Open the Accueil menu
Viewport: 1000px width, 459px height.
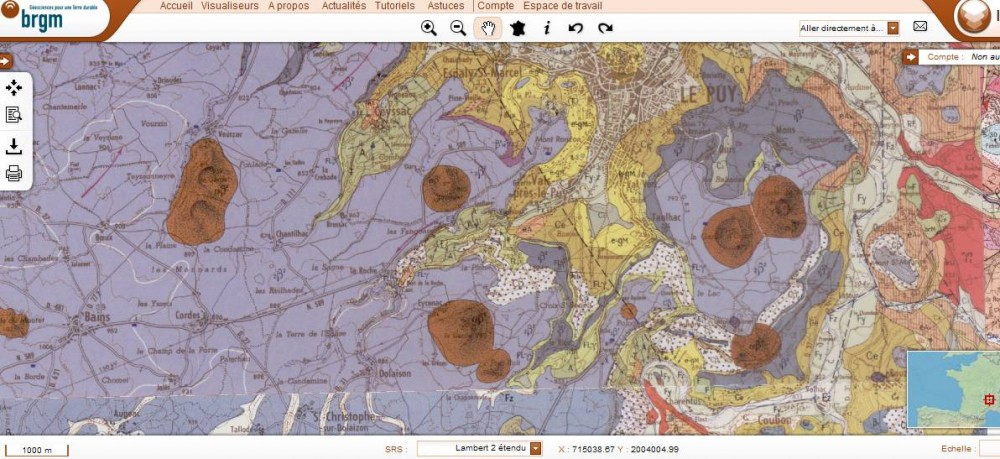tap(175, 6)
